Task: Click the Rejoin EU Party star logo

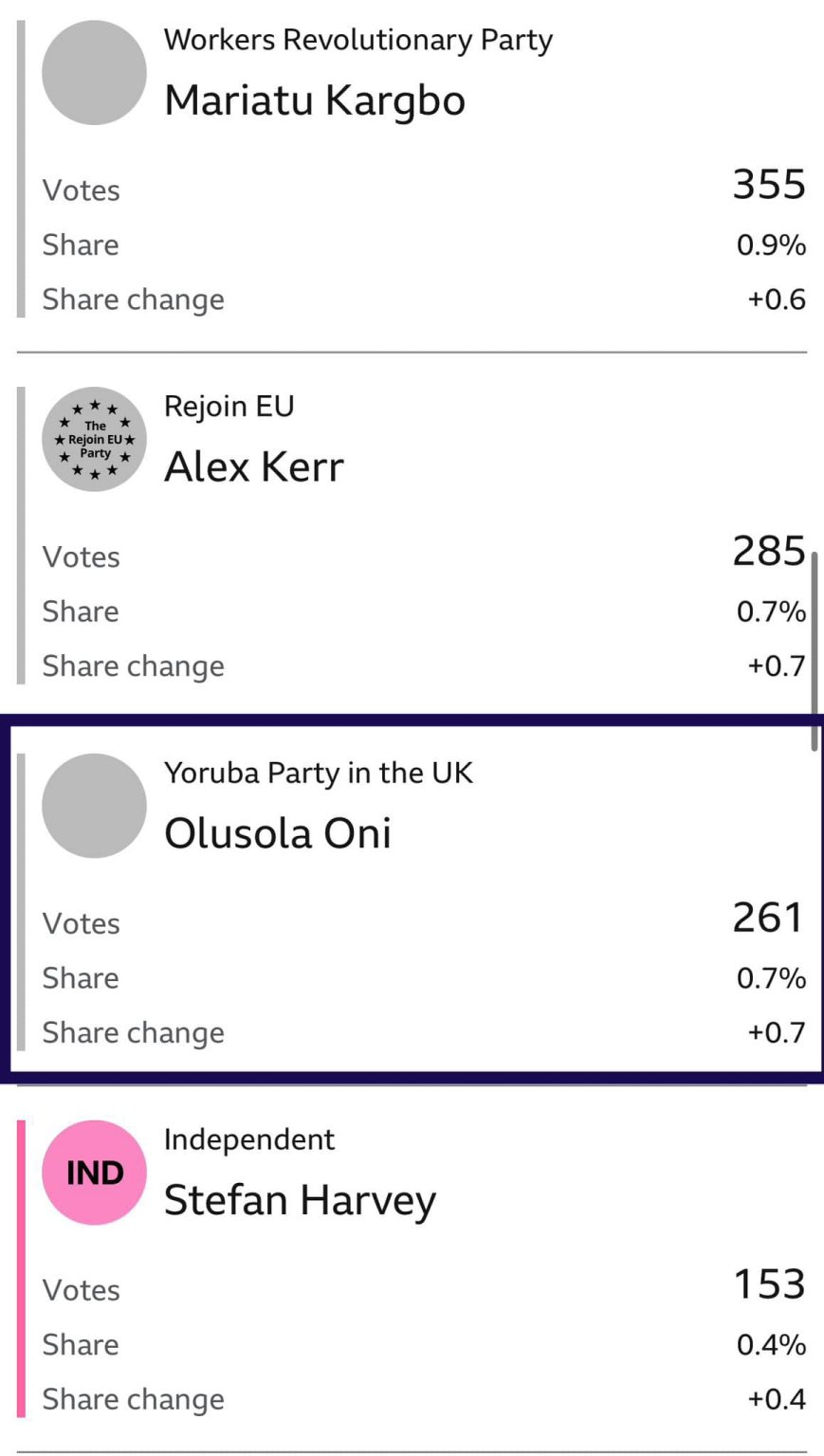Action: tap(95, 439)
